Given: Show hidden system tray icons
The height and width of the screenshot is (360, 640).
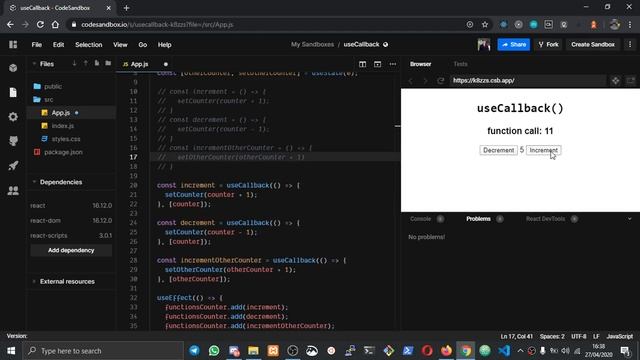Looking at the screenshot, I should pyautogui.click(x=520, y=351).
